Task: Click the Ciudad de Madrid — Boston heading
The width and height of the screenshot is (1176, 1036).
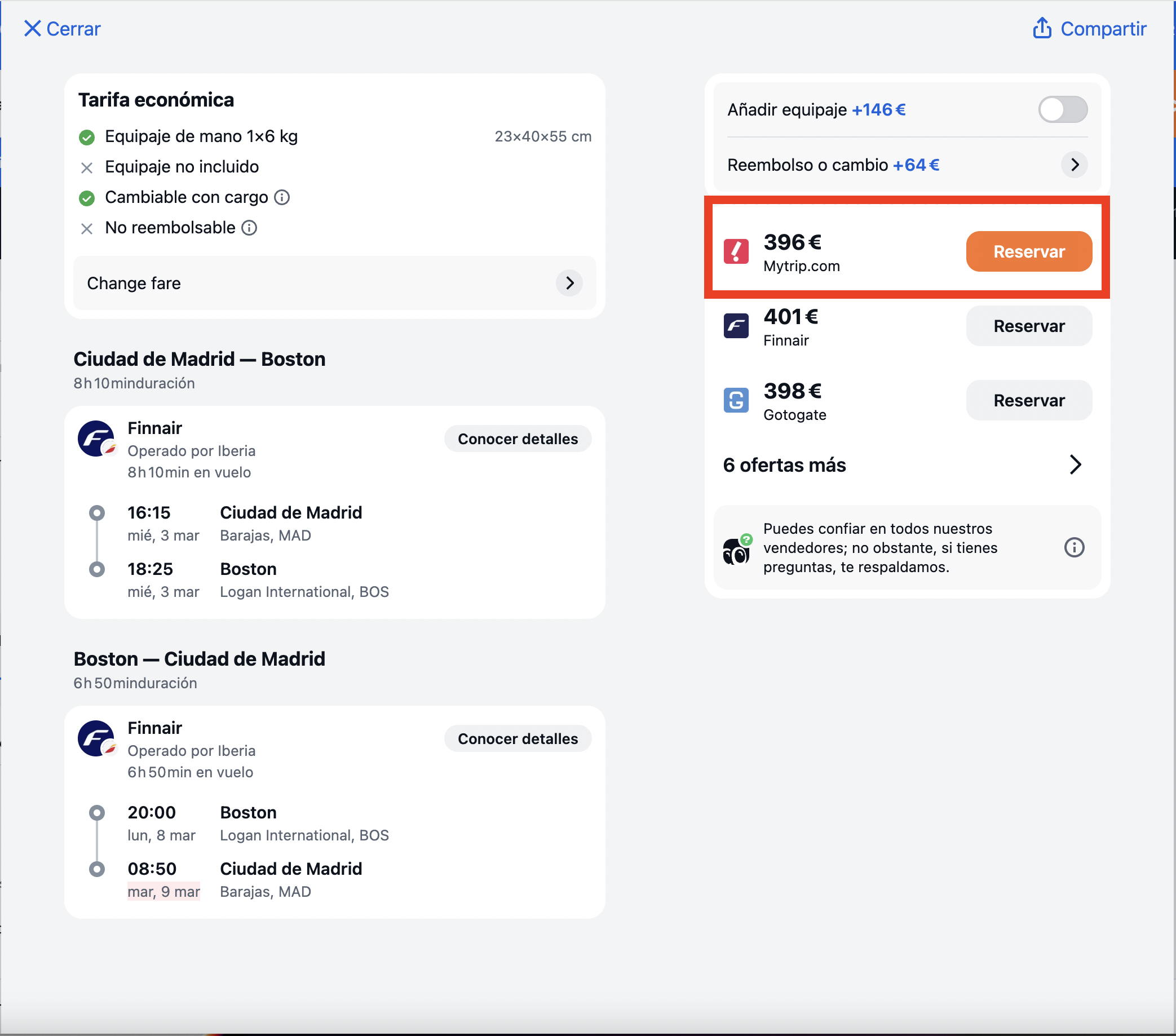Action: click(199, 359)
